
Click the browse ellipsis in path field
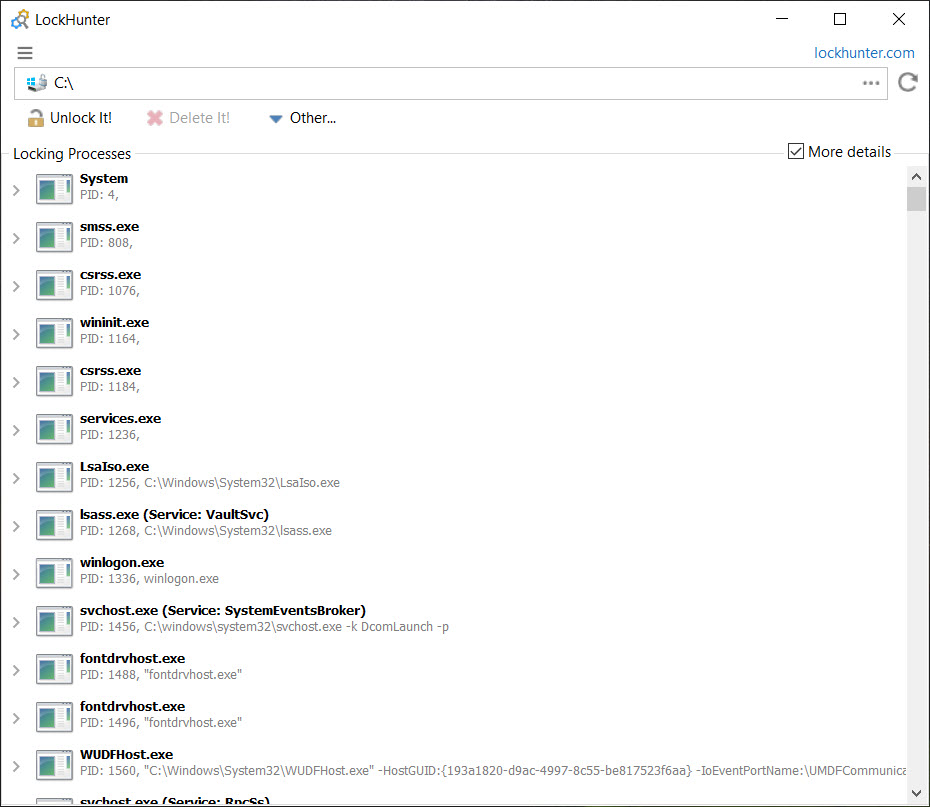pyautogui.click(x=871, y=83)
